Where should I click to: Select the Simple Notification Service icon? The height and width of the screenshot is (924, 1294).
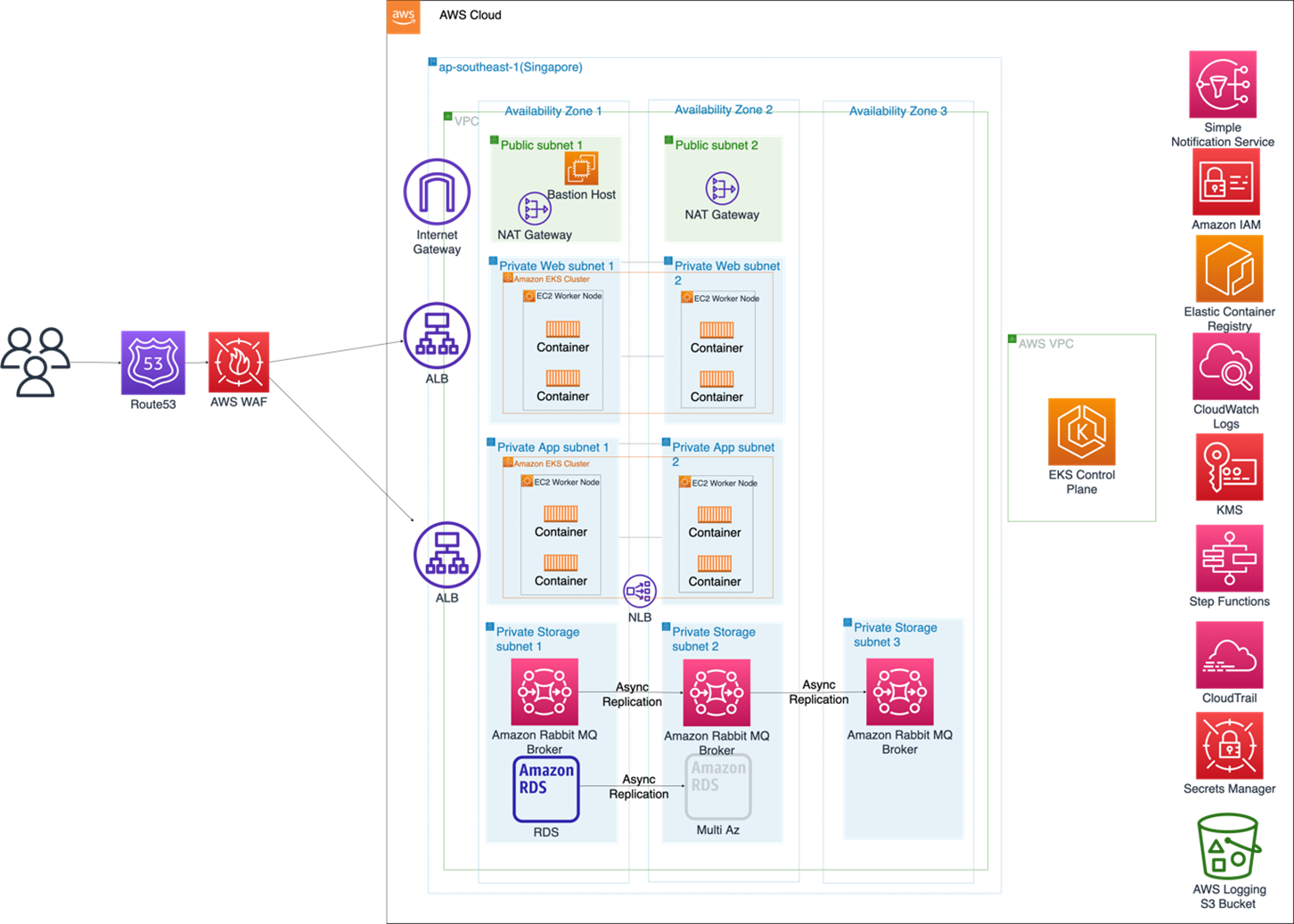(1223, 85)
